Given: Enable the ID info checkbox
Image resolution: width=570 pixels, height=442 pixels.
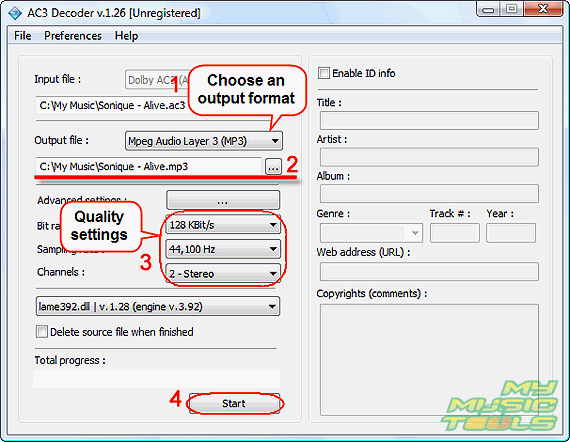Looking at the screenshot, I should tap(324, 73).
